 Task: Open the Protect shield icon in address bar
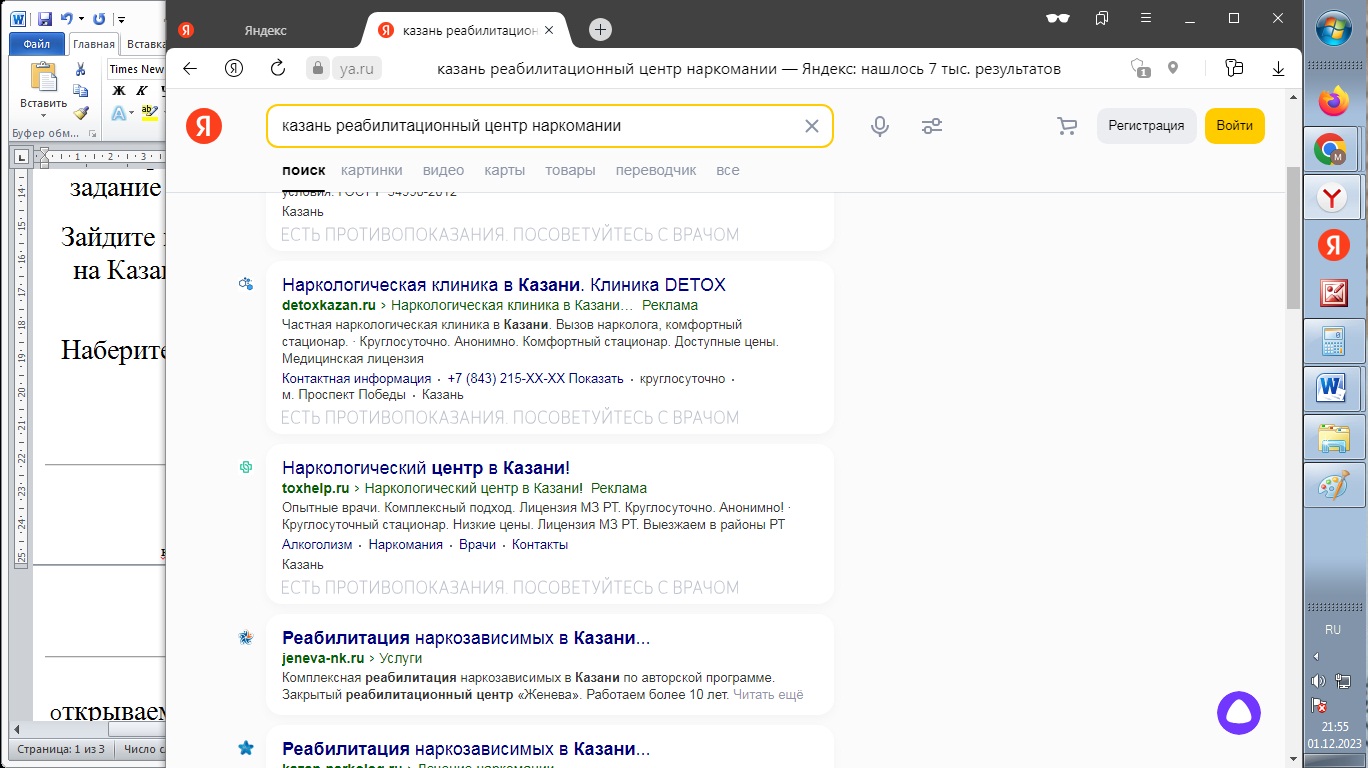point(1140,68)
